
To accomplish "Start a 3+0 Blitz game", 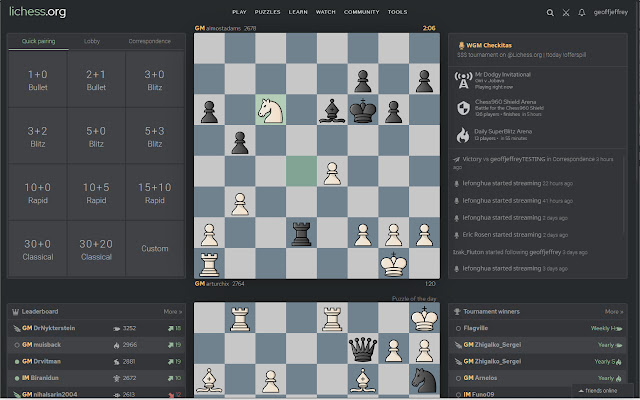I will tap(155, 80).
